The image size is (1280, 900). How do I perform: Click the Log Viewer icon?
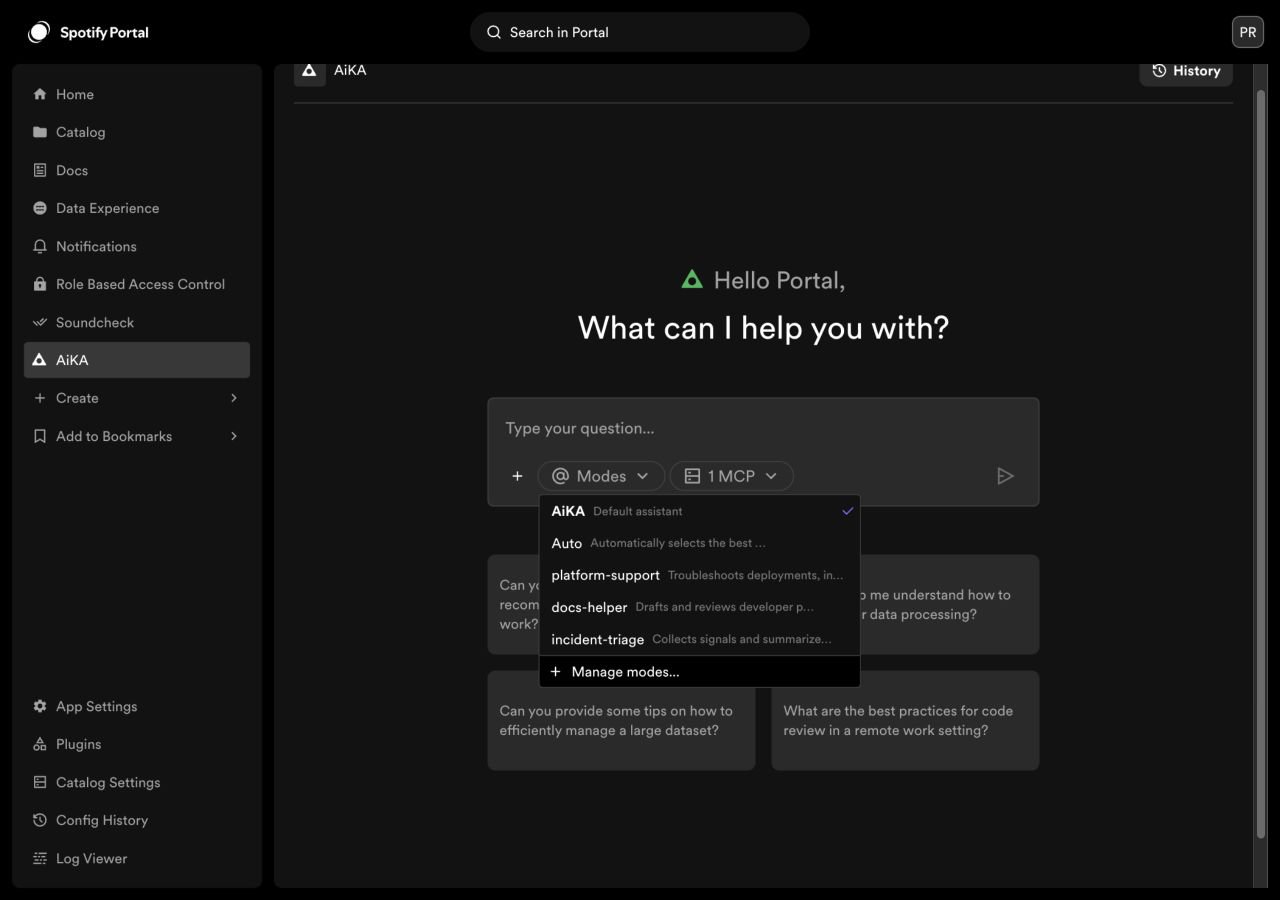(x=40, y=858)
